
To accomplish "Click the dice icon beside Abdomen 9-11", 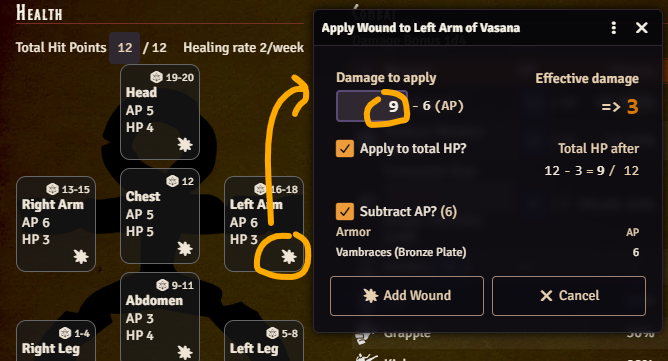I will coord(162,285).
